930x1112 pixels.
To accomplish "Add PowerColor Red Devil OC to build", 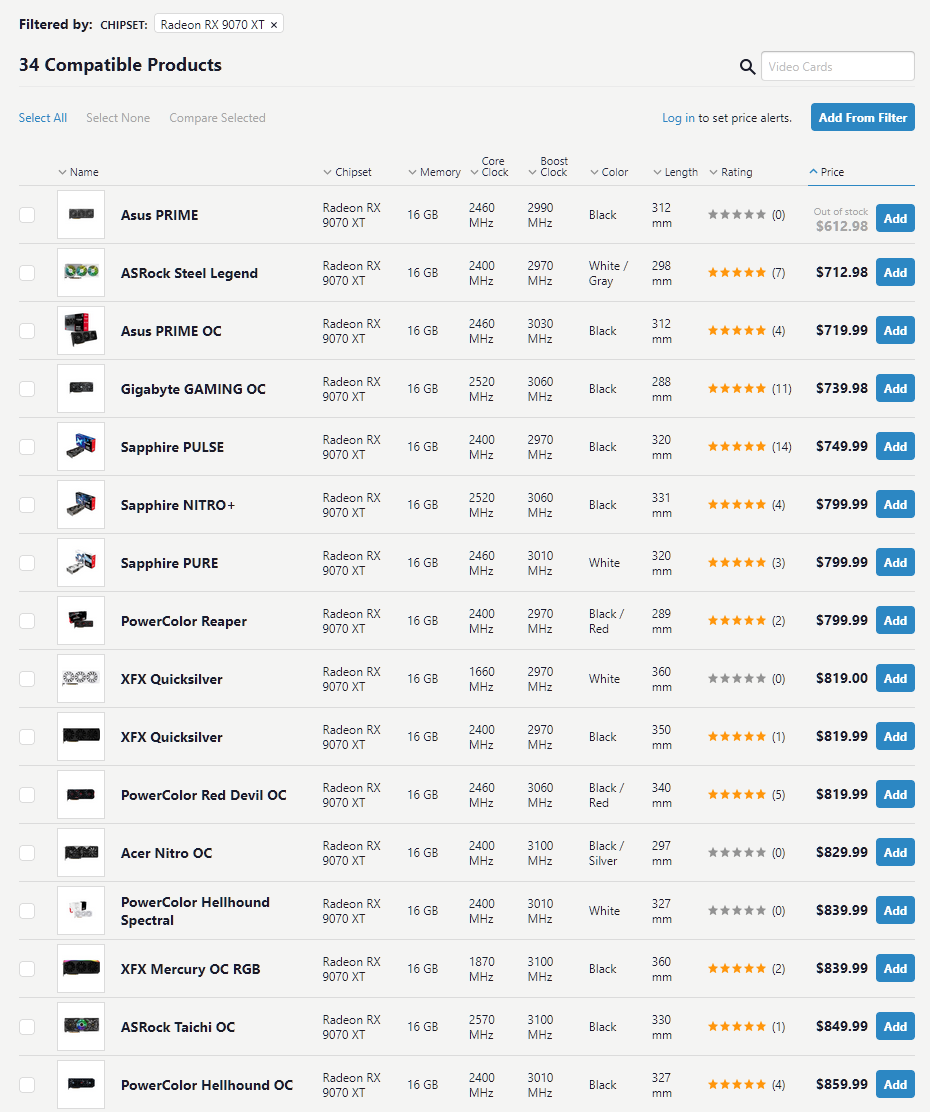I will [x=895, y=794].
